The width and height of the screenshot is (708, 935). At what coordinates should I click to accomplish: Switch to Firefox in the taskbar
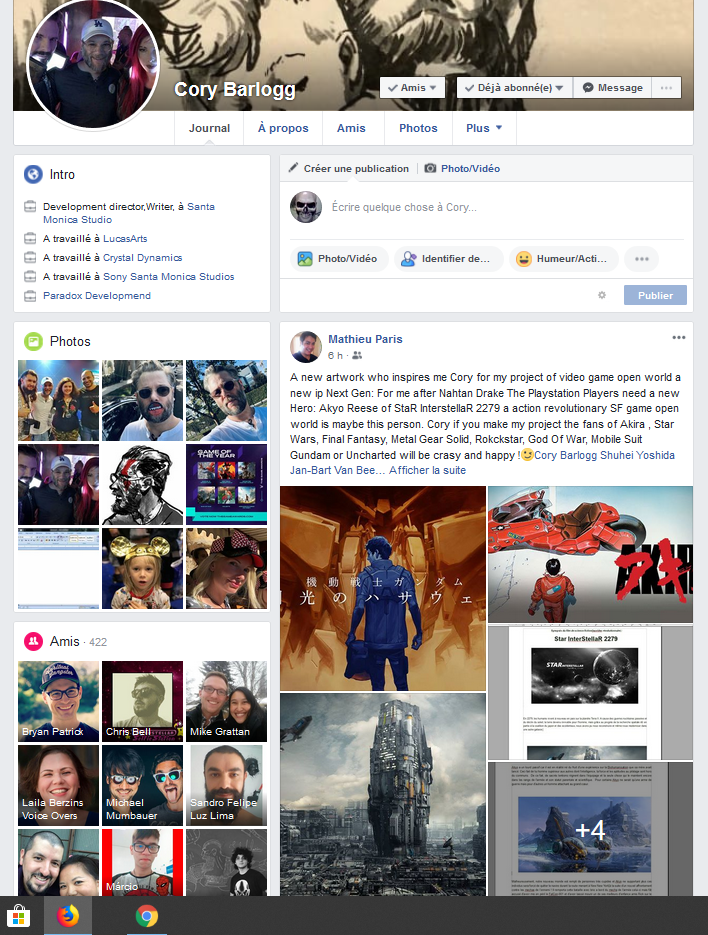(x=68, y=916)
